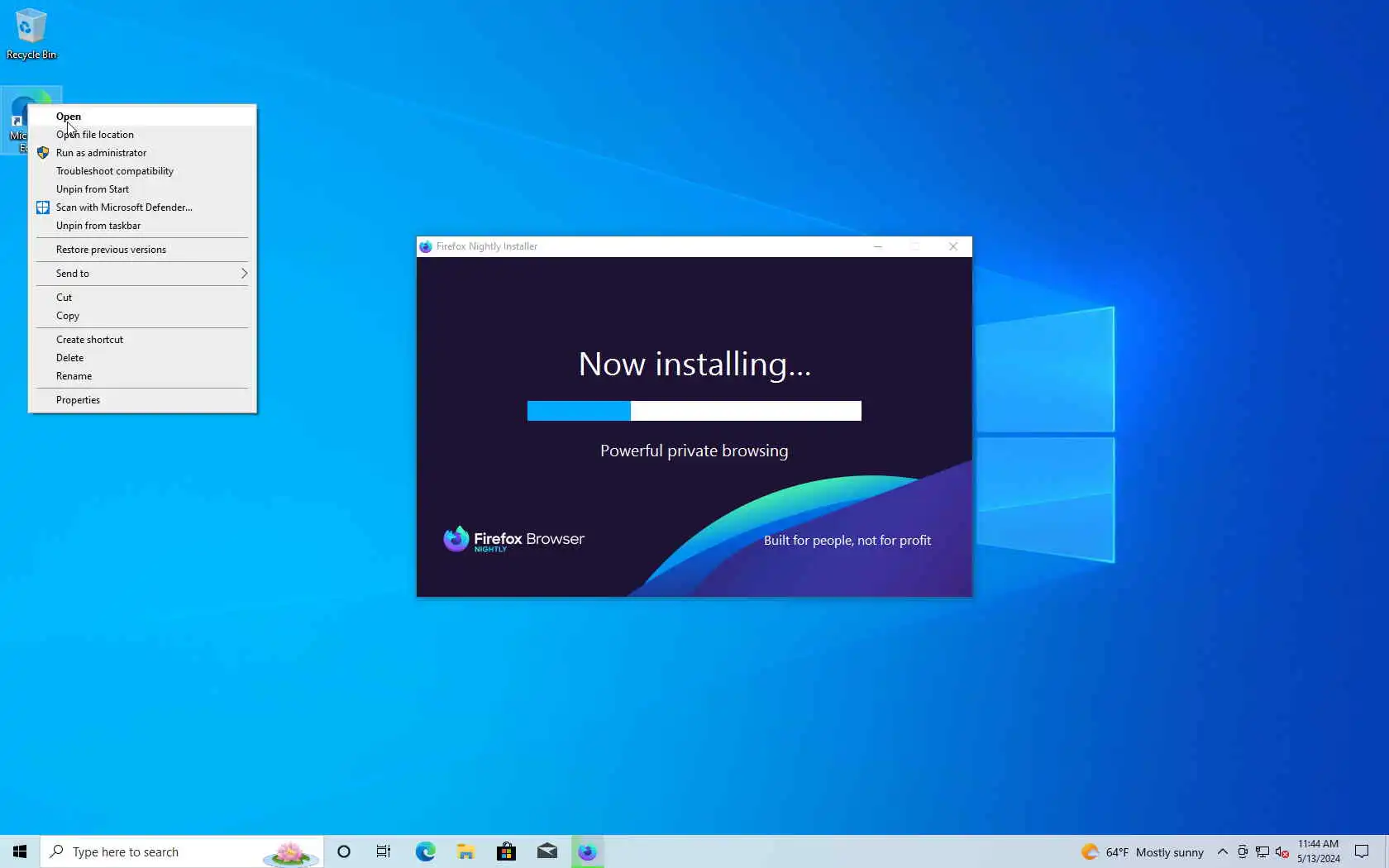Click the Firefox Nightly Installer title text
1389x868 pixels.
(x=487, y=246)
